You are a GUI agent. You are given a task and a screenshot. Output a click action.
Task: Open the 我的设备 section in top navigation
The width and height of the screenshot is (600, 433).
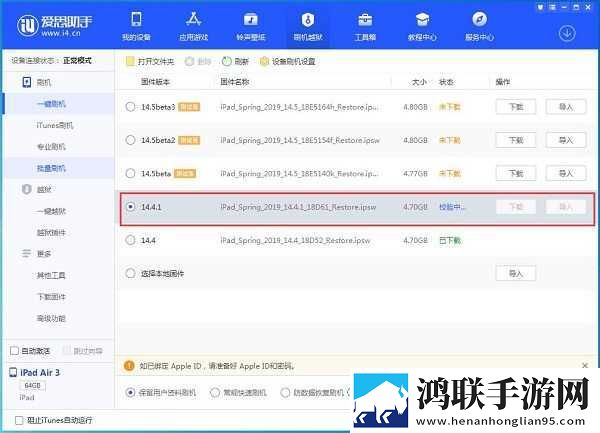(x=136, y=26)
